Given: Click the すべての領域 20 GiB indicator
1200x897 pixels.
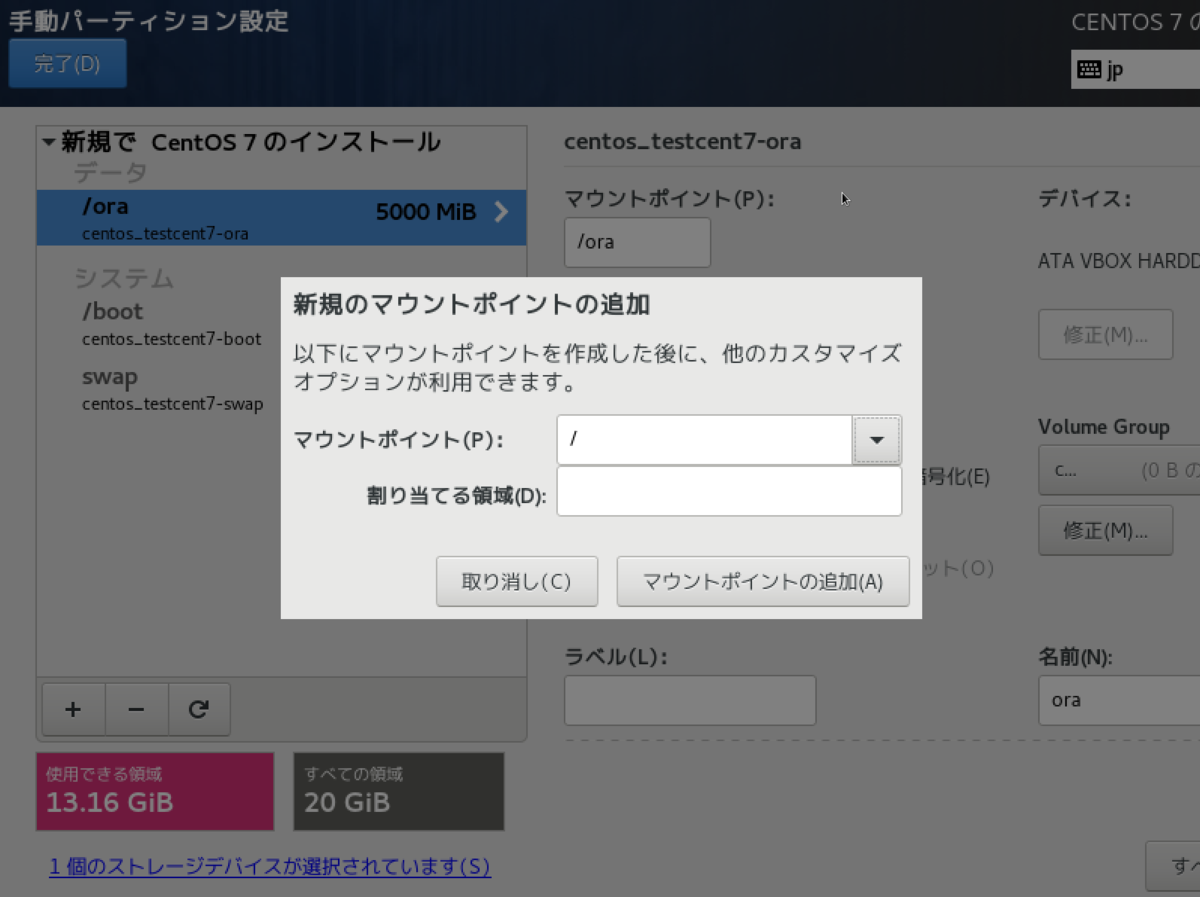Looking at the screenshot, I should tap(398, 791).
